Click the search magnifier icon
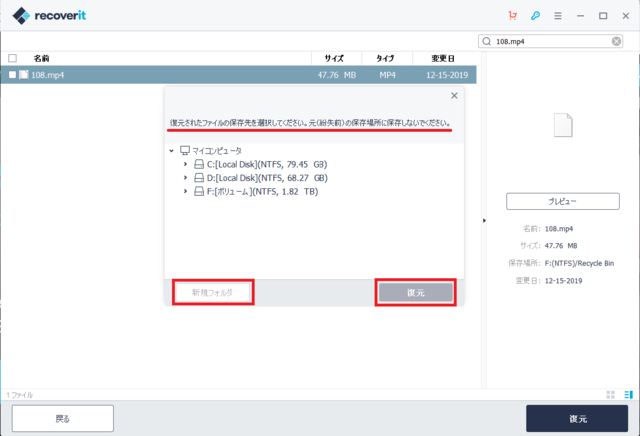The image size is (640, 436). (x=487, y=41)
